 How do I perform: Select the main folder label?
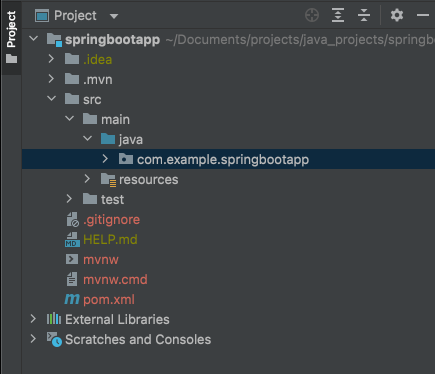115,119
